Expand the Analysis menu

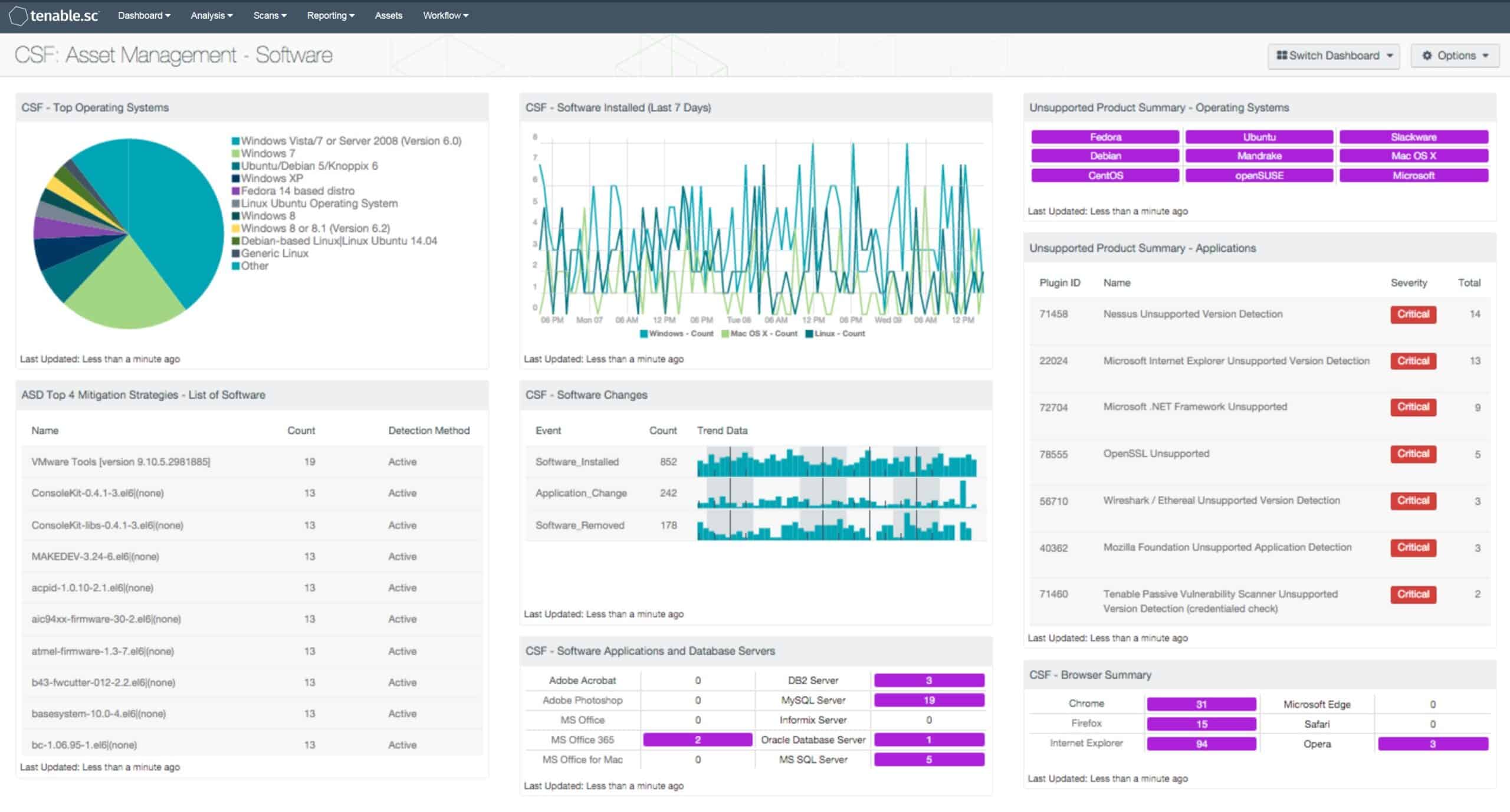(x=211, y=16)
